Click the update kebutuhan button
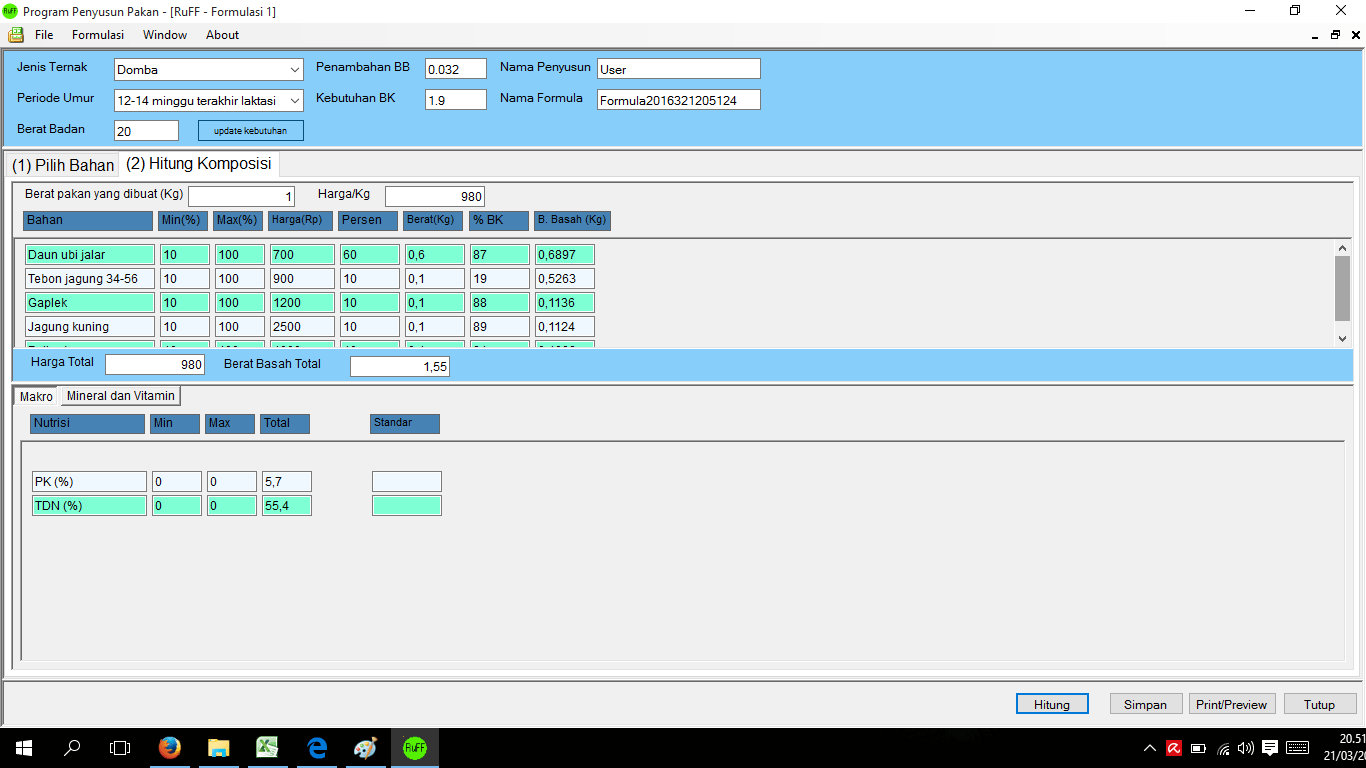Viewport: 1366px width, 768px height. tap(250, 131)
